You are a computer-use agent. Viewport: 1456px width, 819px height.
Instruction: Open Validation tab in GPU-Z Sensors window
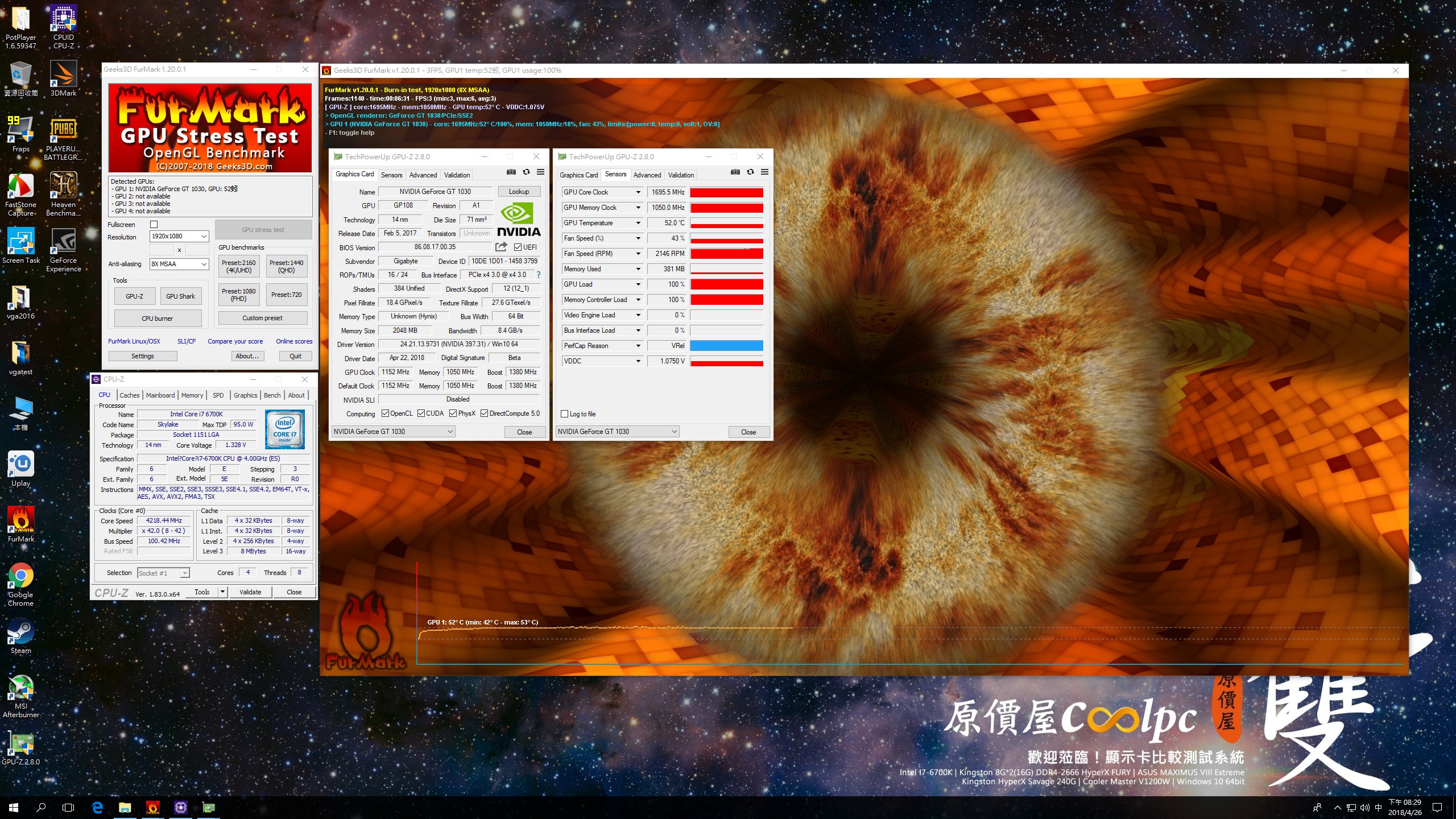coord(681,175)
